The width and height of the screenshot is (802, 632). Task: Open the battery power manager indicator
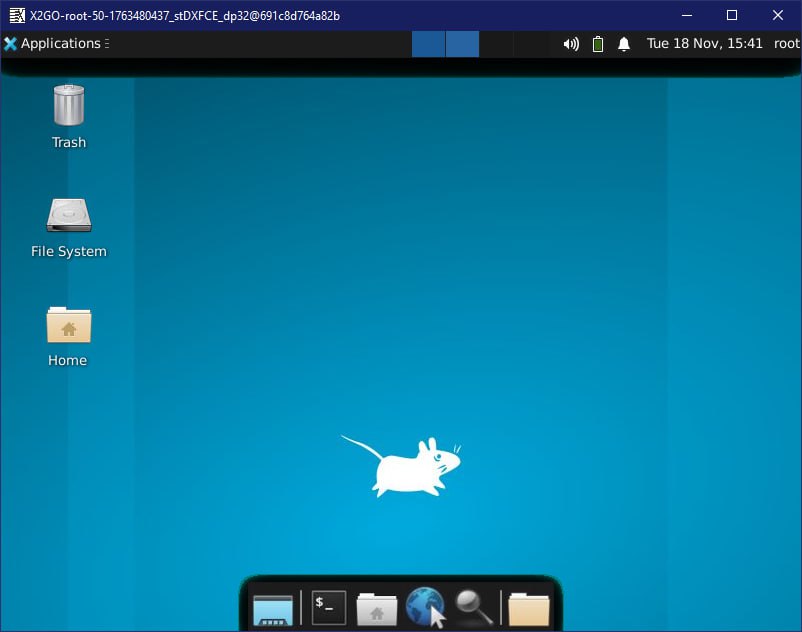598,44
